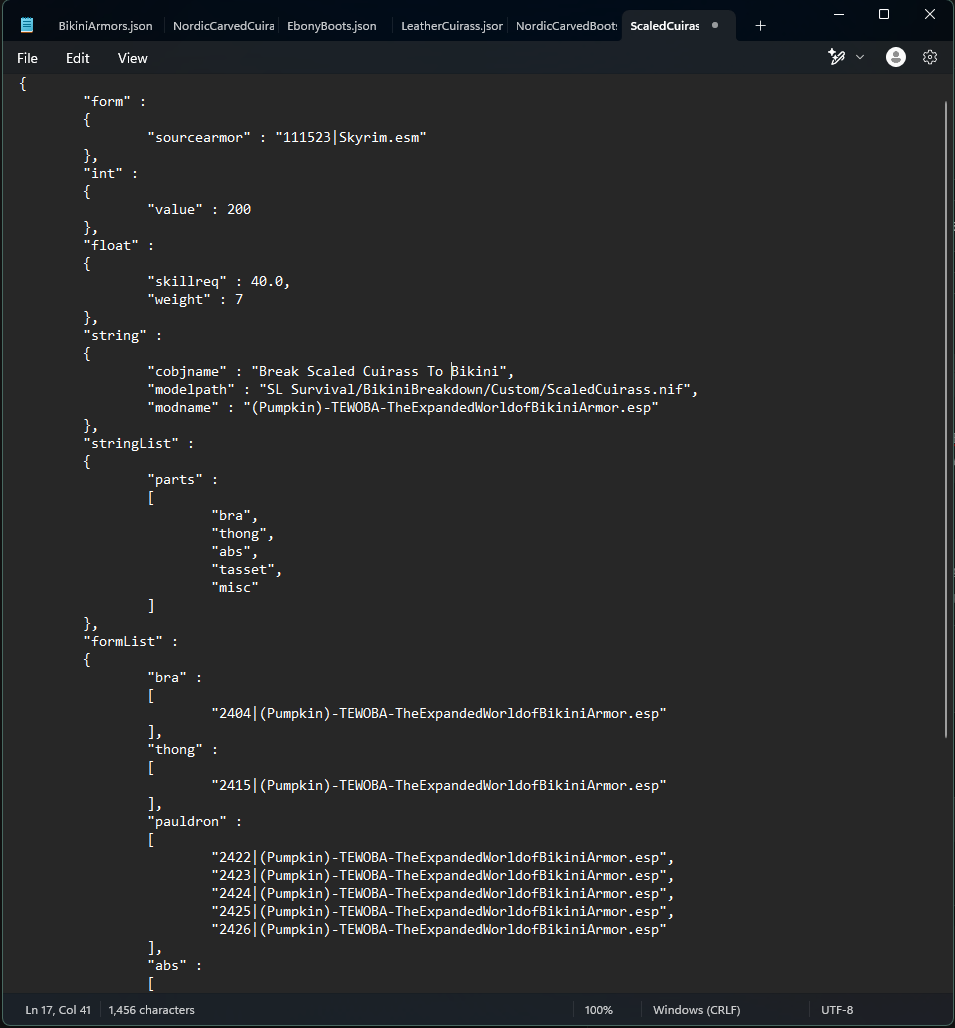Click the "thong" key under formList
Viewport: 955px width, 1028px height.
pyautogui.click(x=175, y=749)
